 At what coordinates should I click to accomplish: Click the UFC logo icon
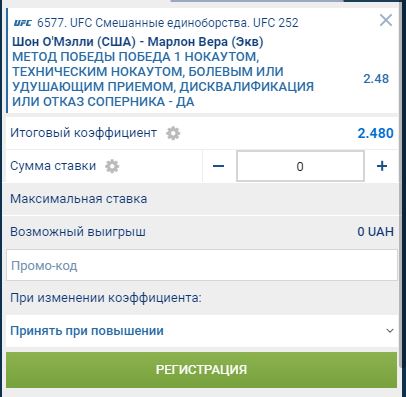pyautogui.click(x=23, y=23)
